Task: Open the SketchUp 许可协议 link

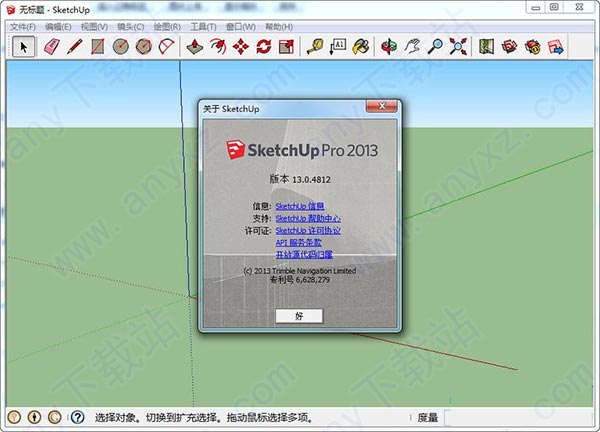Action: (308, 231)
